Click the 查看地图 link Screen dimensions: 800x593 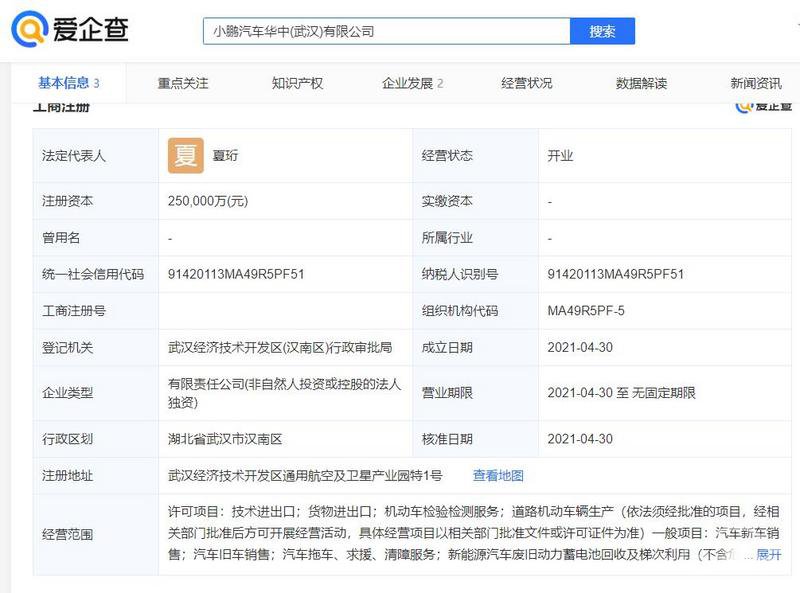pyautogui.click(x=498, y=476)
